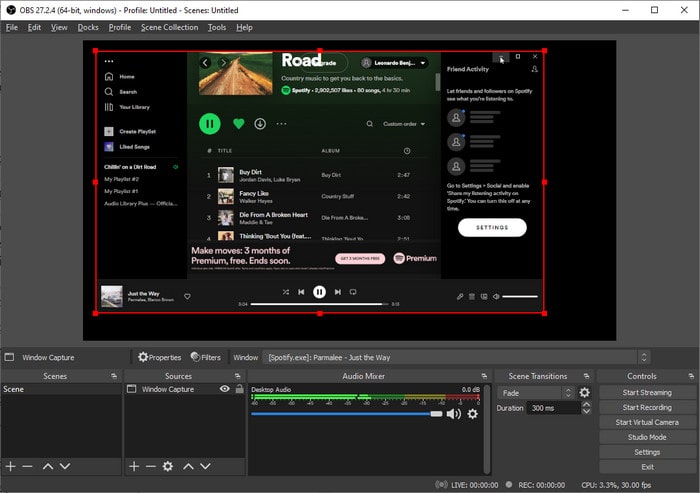Click Spotify Search in preview
700x493 pixels.
point(121,92)
